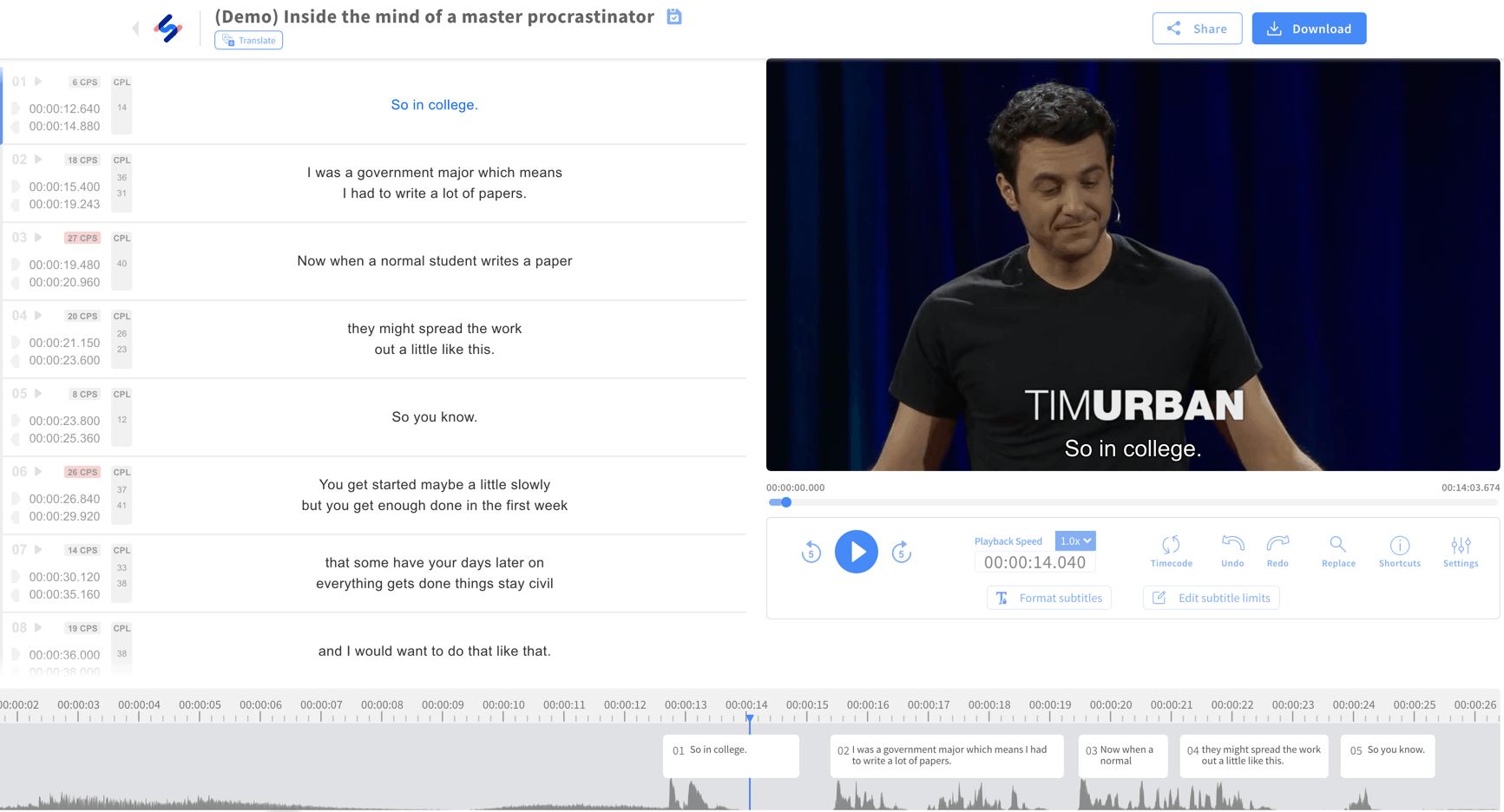Click the current timecode 00:00:14.040 field

coord(1034,562)
